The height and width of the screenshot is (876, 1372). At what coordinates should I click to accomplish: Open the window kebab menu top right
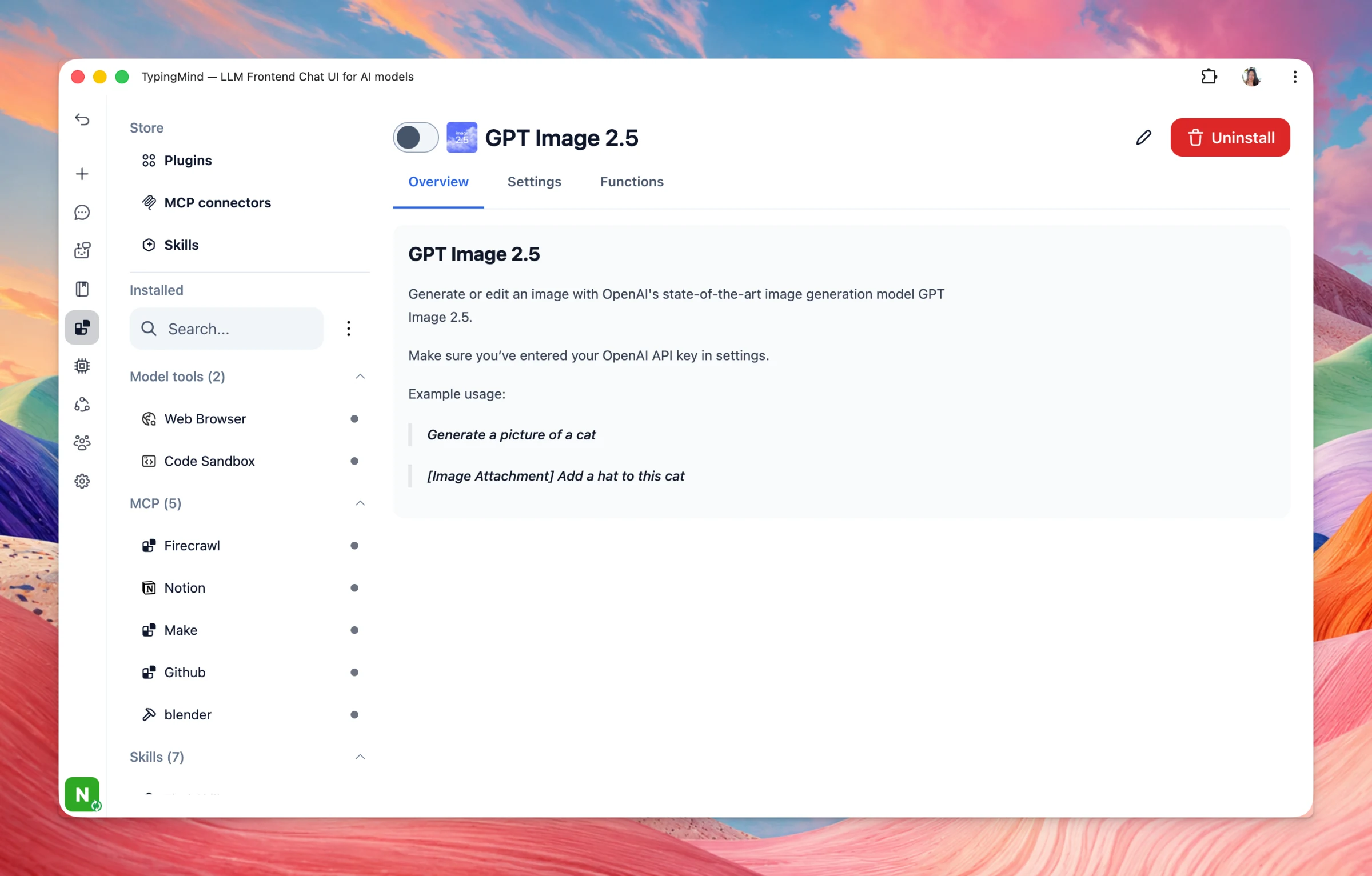pos(1295,77)
